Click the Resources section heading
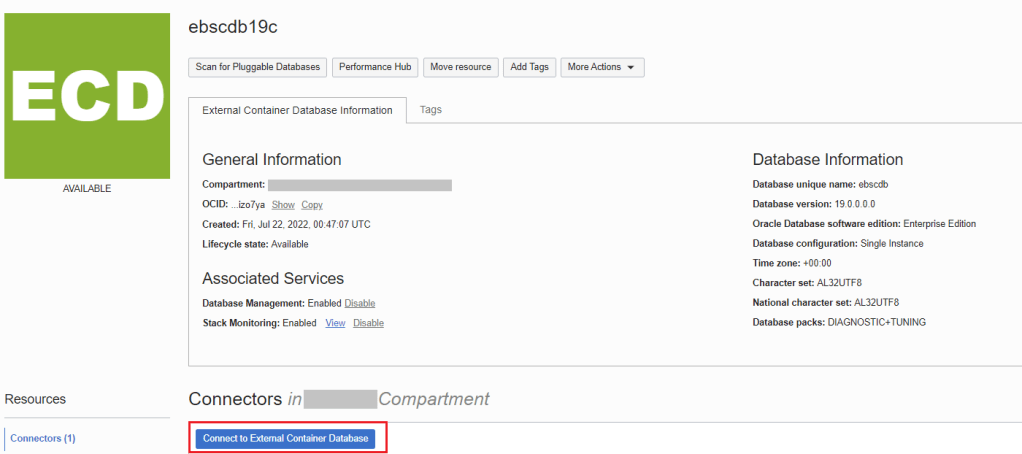The width and height of the screenshot is (1022, 454). tap(36, 399)
